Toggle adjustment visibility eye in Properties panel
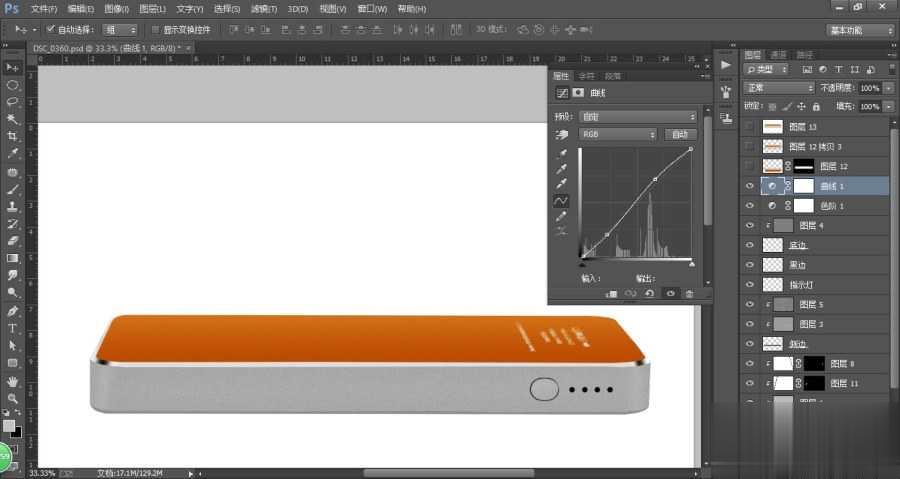900x479 pixels. click(670, 294)
